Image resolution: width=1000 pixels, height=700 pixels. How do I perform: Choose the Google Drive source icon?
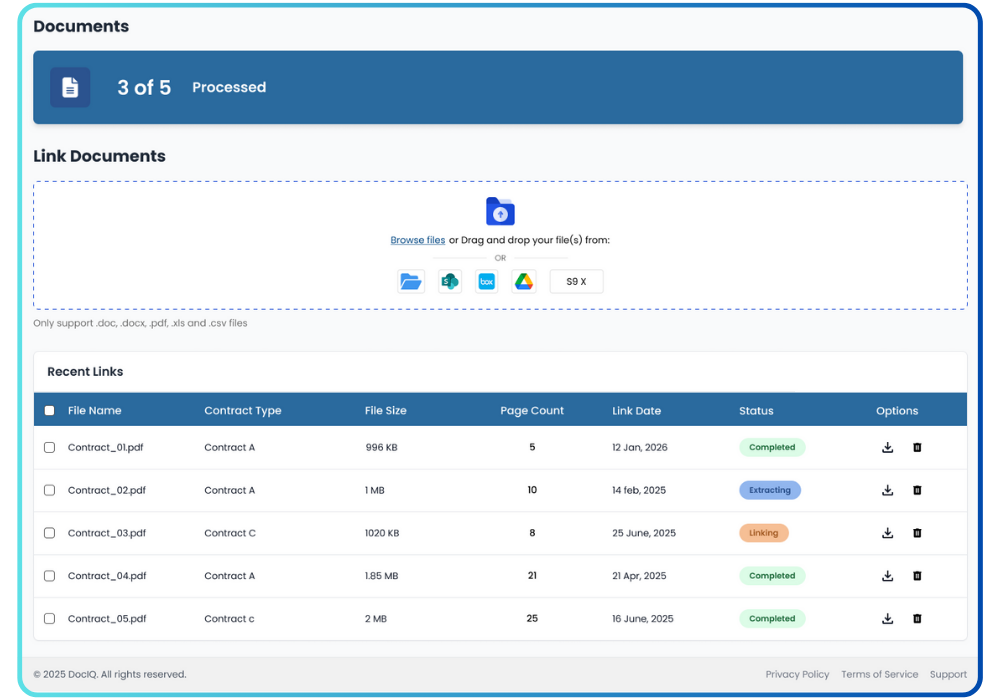tap(524, 281)
